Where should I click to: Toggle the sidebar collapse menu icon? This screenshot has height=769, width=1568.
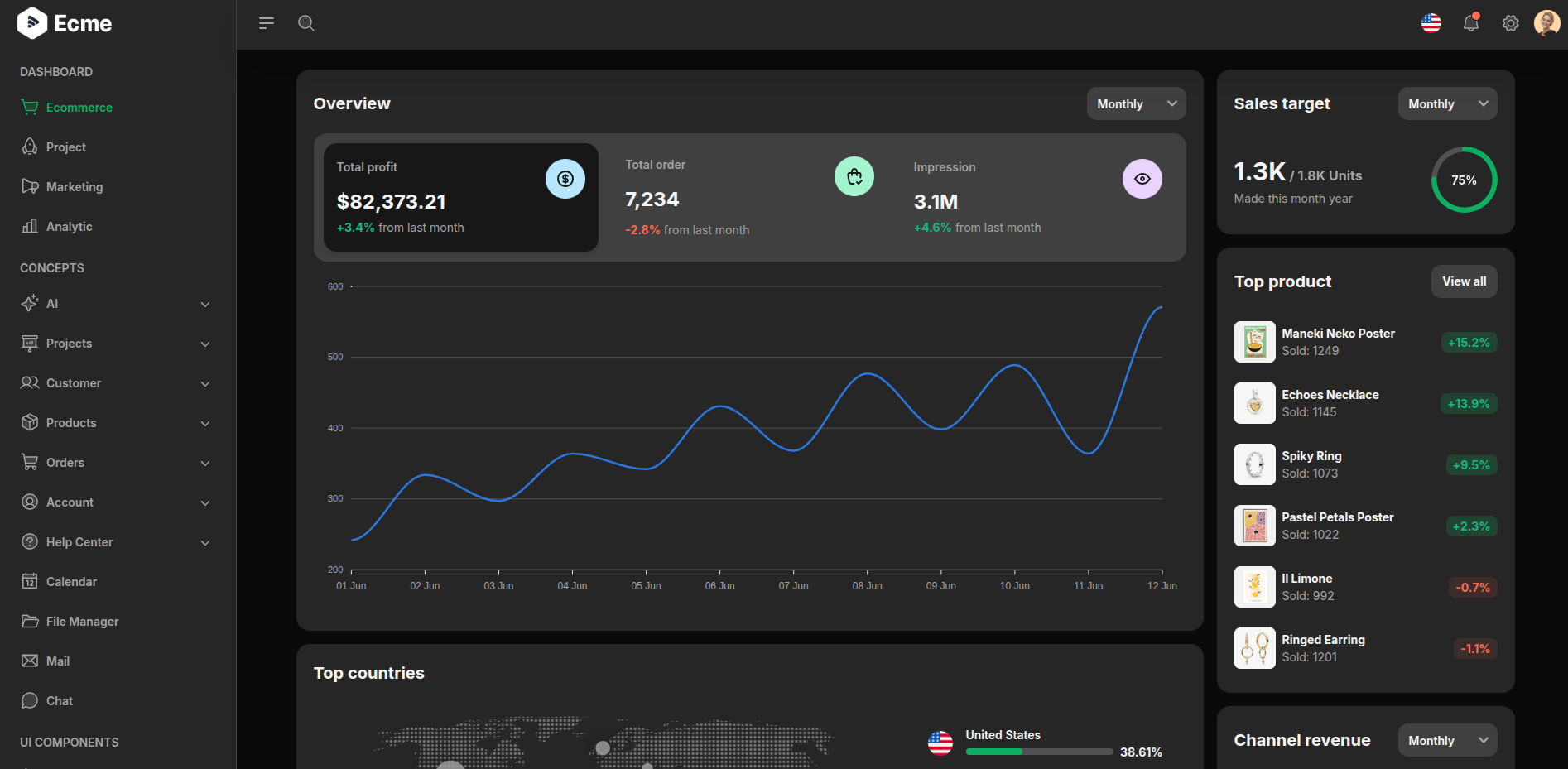click(x=267, y=23)
